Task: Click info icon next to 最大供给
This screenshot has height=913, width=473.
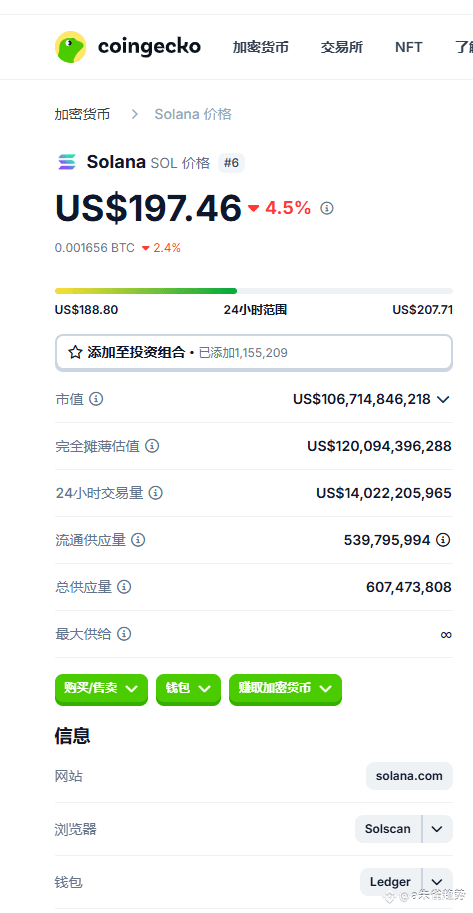Action: pos(124,634)
